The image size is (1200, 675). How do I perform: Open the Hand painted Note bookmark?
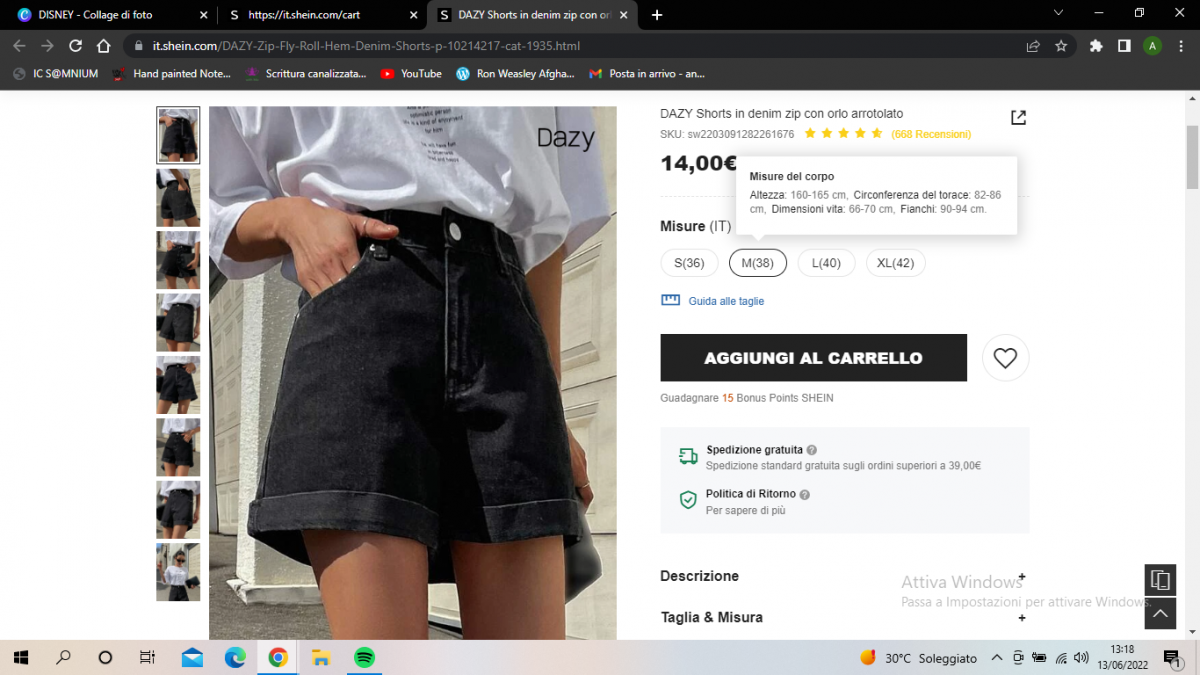coord(172,73)
